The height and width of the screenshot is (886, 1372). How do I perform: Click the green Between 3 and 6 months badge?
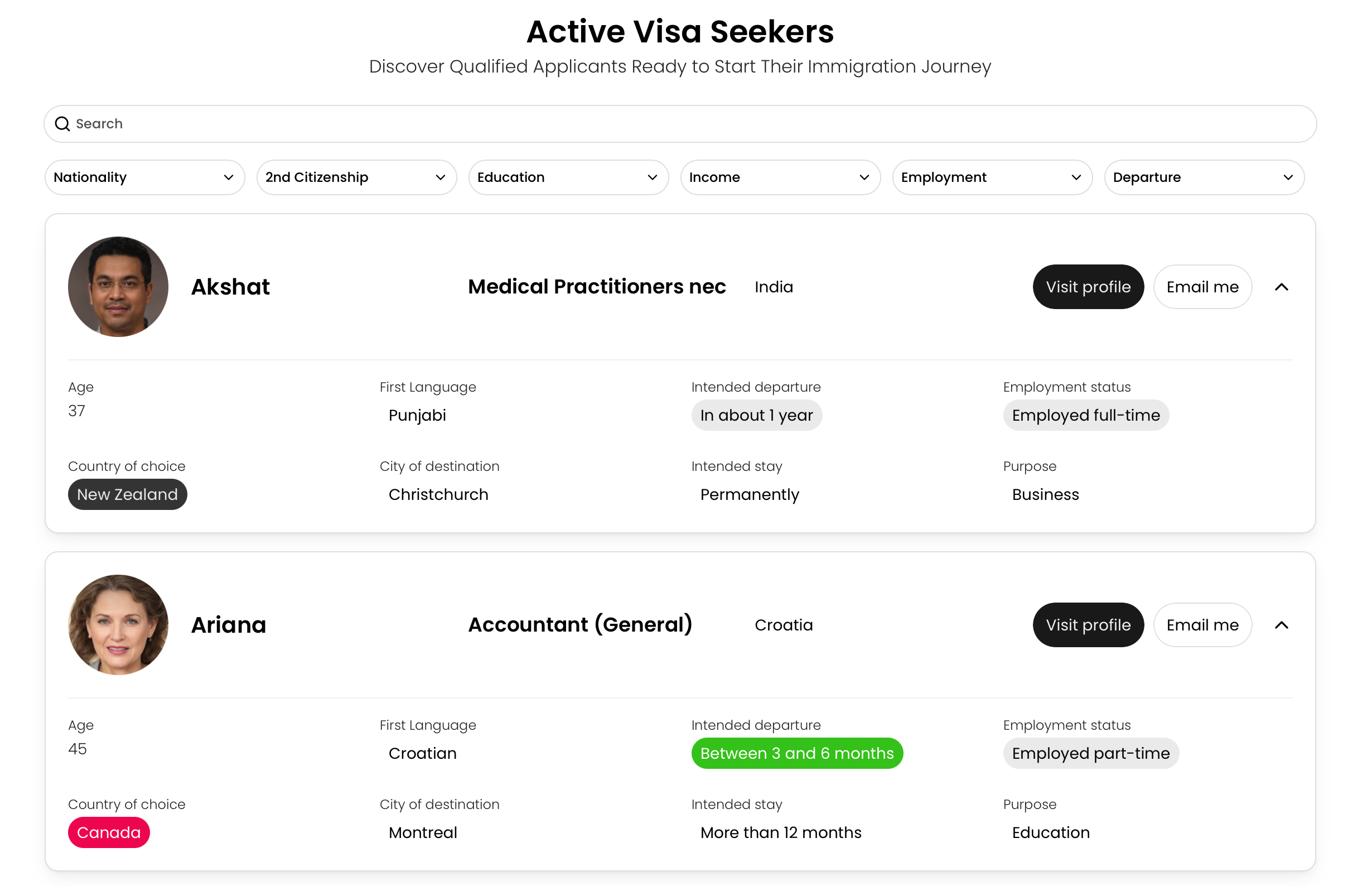click(x=797, y=754)
